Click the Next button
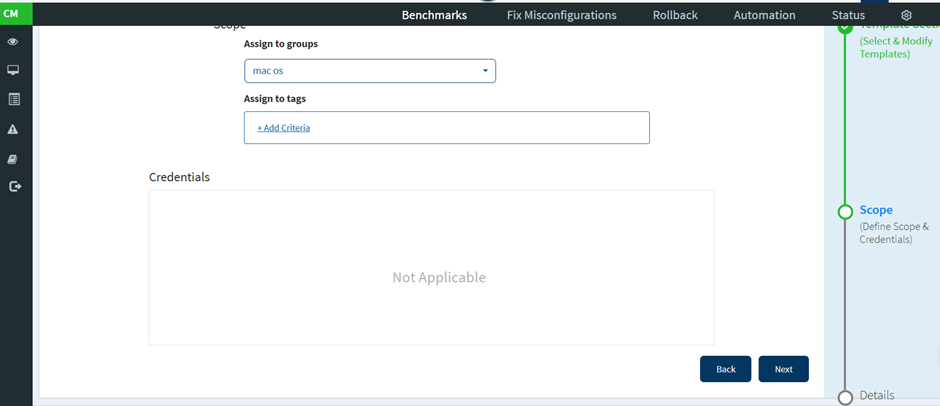Viewport: 940px width, 406px height. pyautogui.click(x=784, y=369)
